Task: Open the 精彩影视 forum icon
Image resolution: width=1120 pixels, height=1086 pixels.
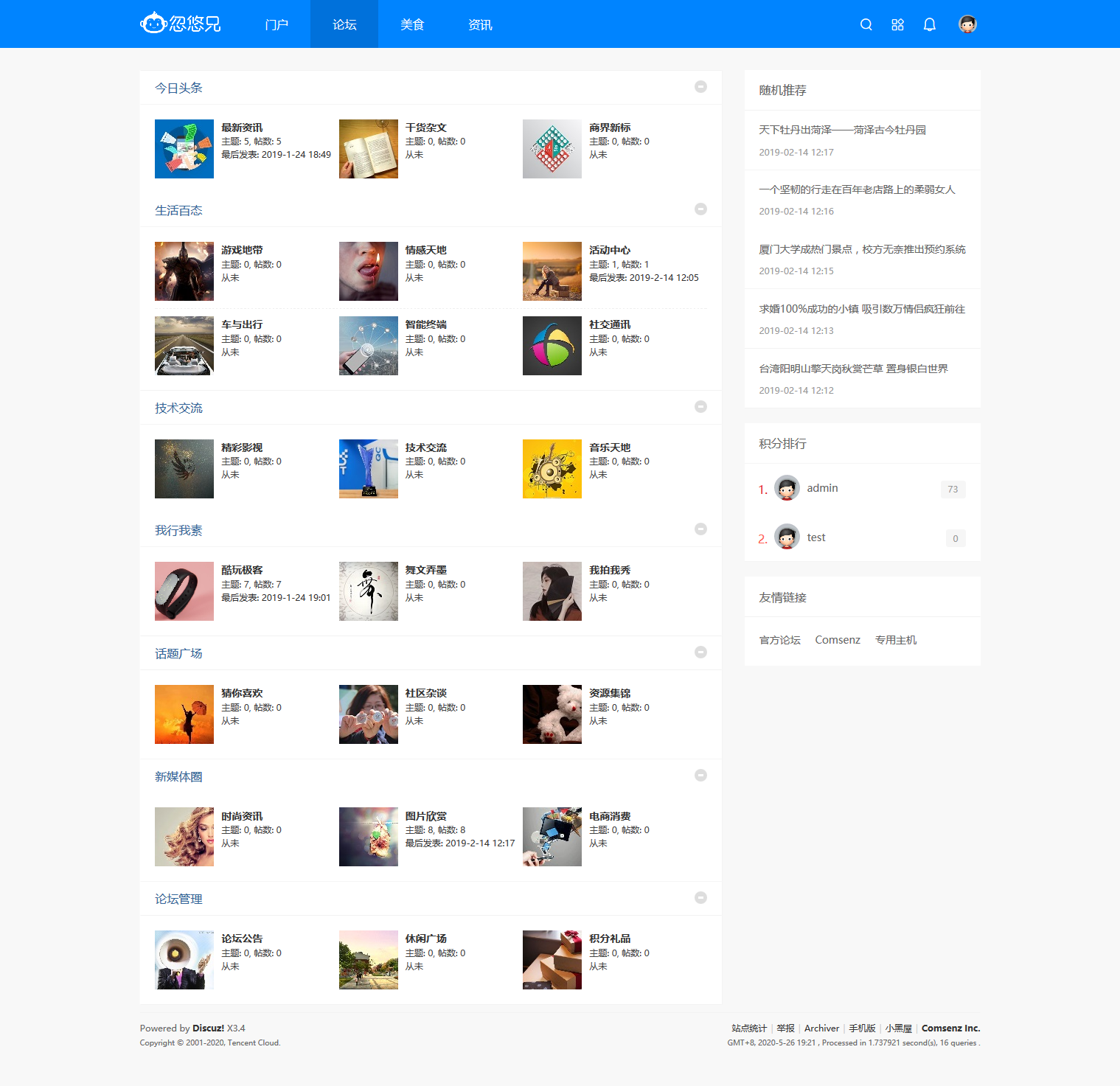Action: [184, 469]
